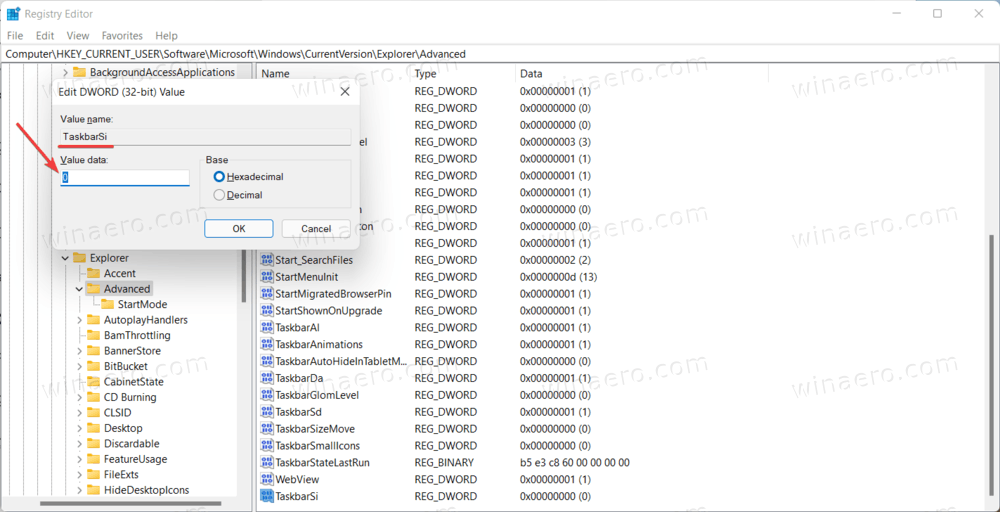Cancel the Edit DWORD dialog
Viewport: 1000px width, 512px height.
click(x=316, y=229)
